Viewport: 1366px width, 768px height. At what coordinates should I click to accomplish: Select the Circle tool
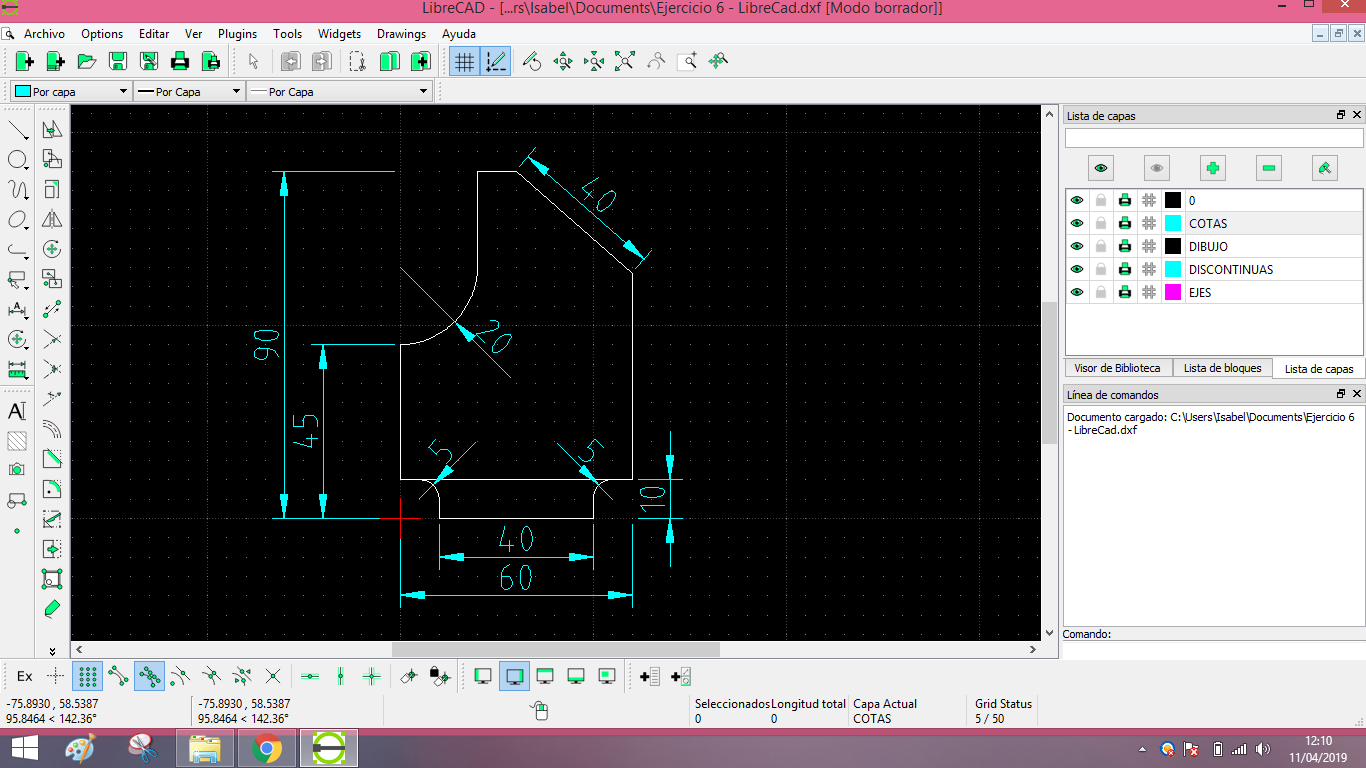[17, 159]
